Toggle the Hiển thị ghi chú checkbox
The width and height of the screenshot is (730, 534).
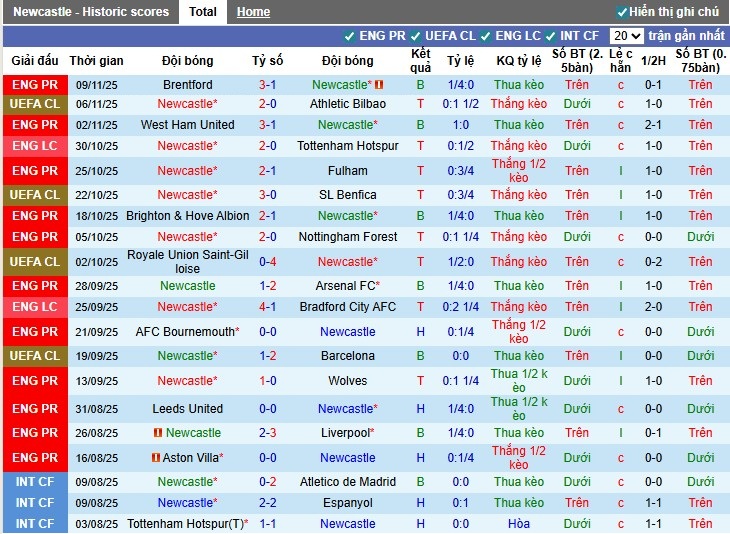(x=622, y=12)
